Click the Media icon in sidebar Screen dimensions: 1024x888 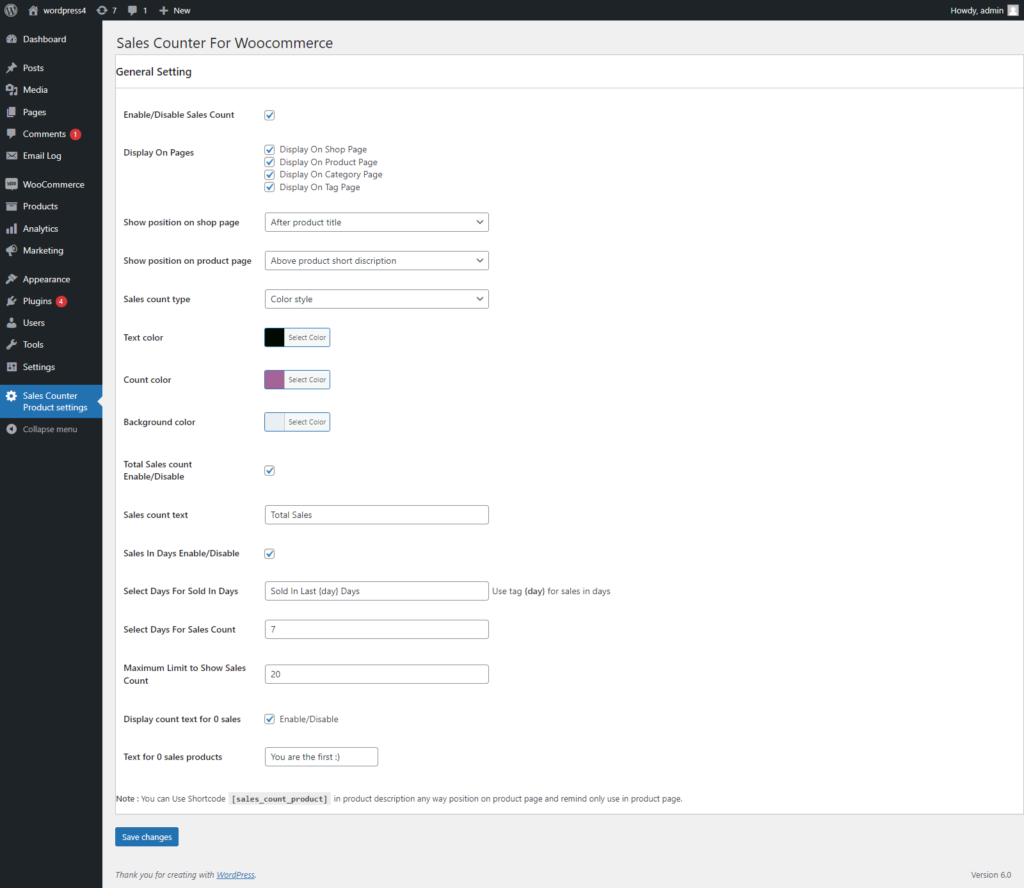tap(11, 90)
